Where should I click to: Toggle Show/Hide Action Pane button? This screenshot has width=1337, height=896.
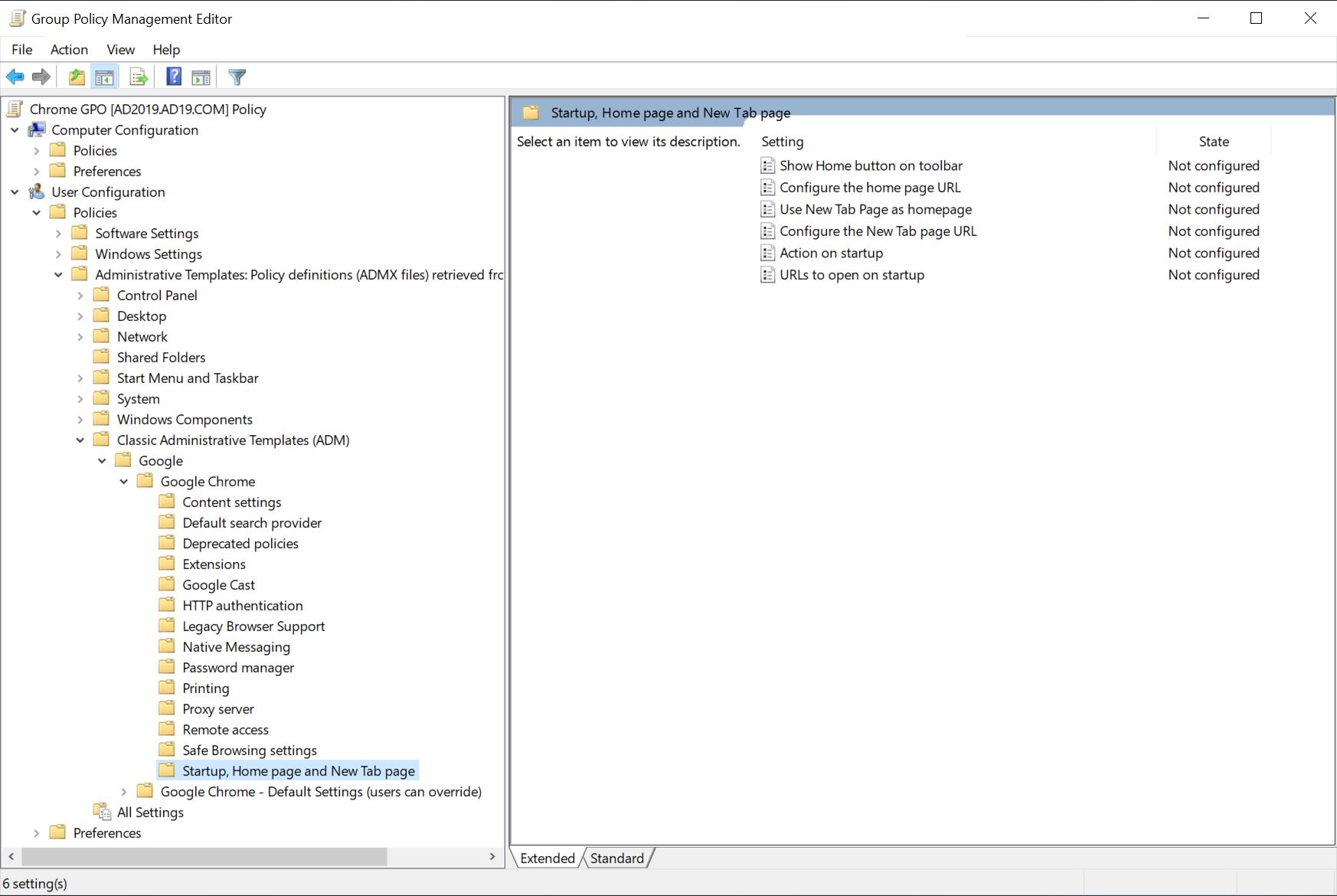pos(201,77)
